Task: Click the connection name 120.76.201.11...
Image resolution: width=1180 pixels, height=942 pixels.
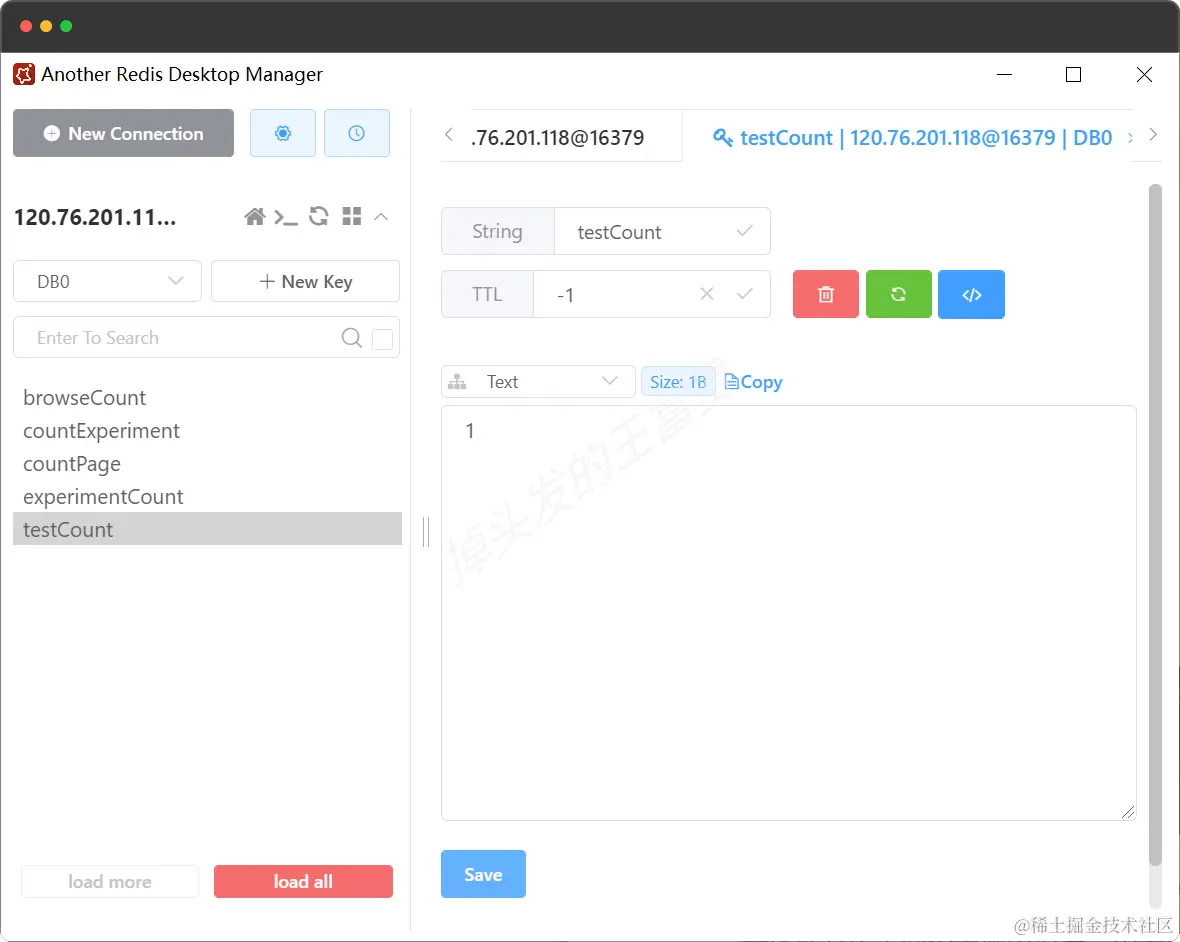Action: (95, 217)
